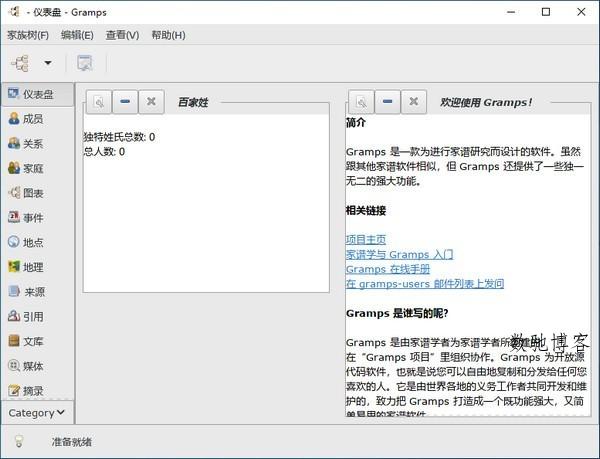The image size is (600, 459).
Task: Minimize the Gramps window
Action: tap(511, 12)
